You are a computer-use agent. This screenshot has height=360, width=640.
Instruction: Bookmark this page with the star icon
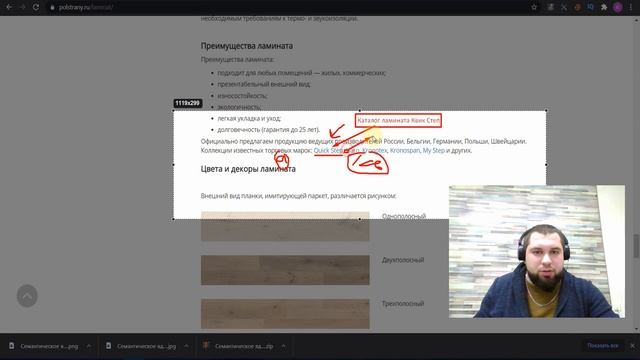tap(534, 7)
